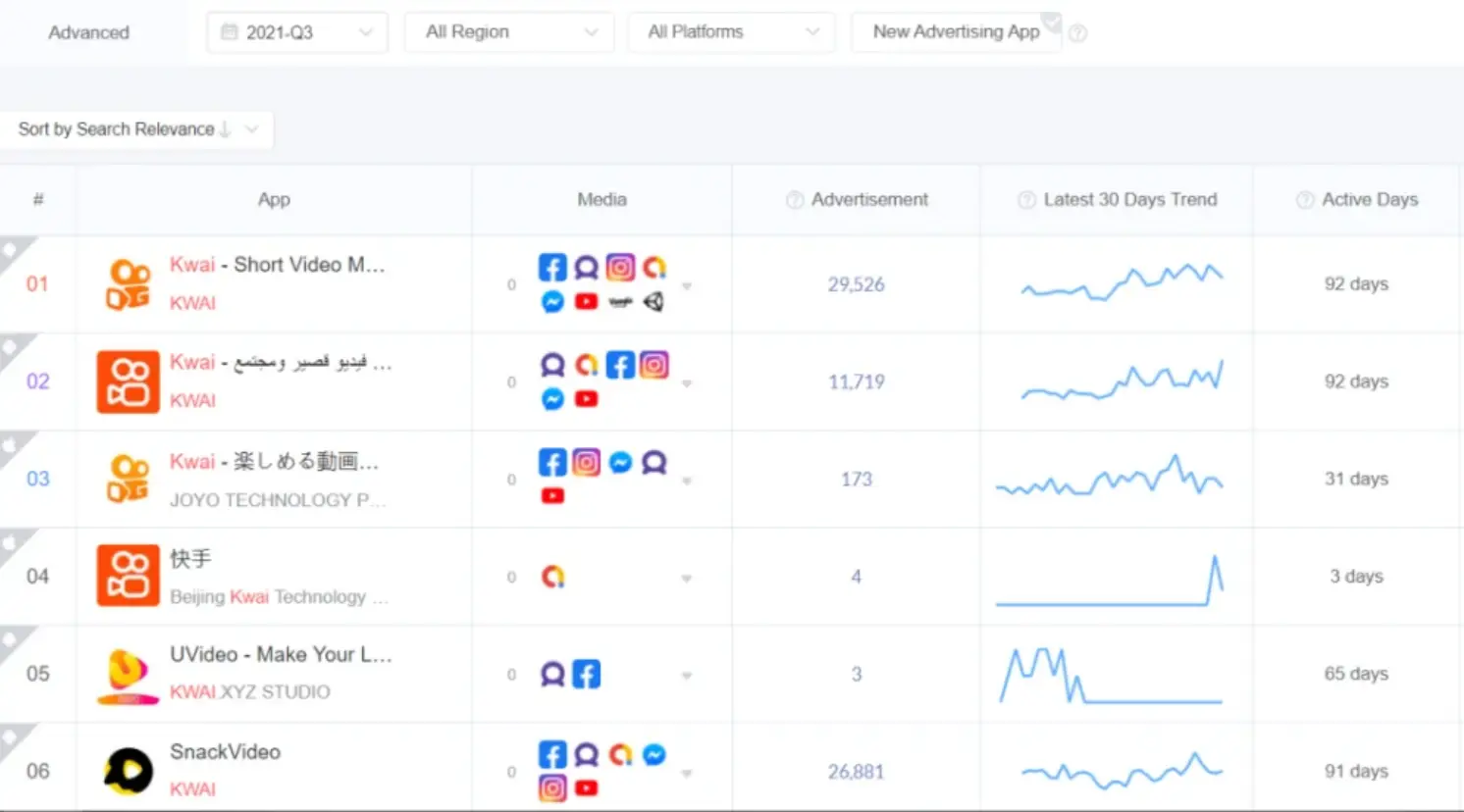
Task: Toggle the favorite corner tag on row 06
Action: pyautogui.click(x=14, y=736)
